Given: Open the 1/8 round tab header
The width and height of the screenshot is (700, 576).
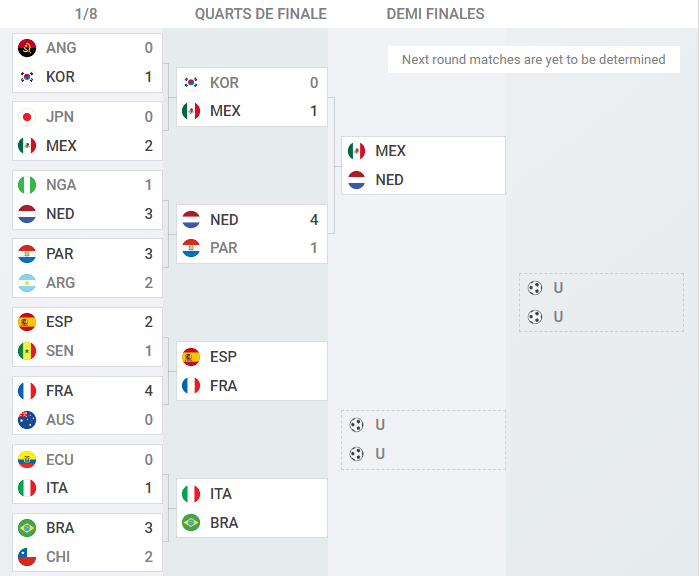Looking at the screenshot, I should 86,14.
